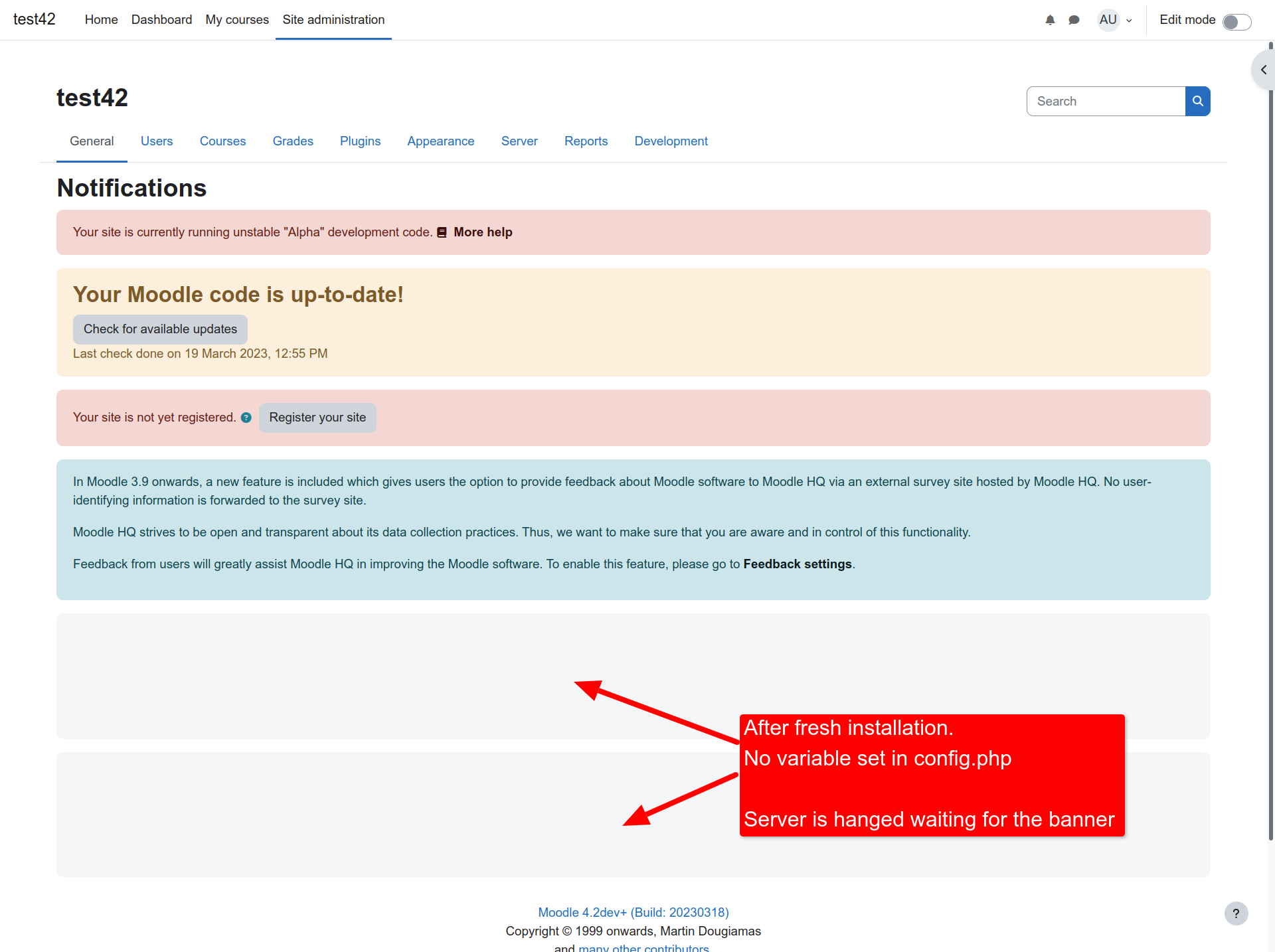Switch to the Courses tab
1275x952 pixels.
222,141
